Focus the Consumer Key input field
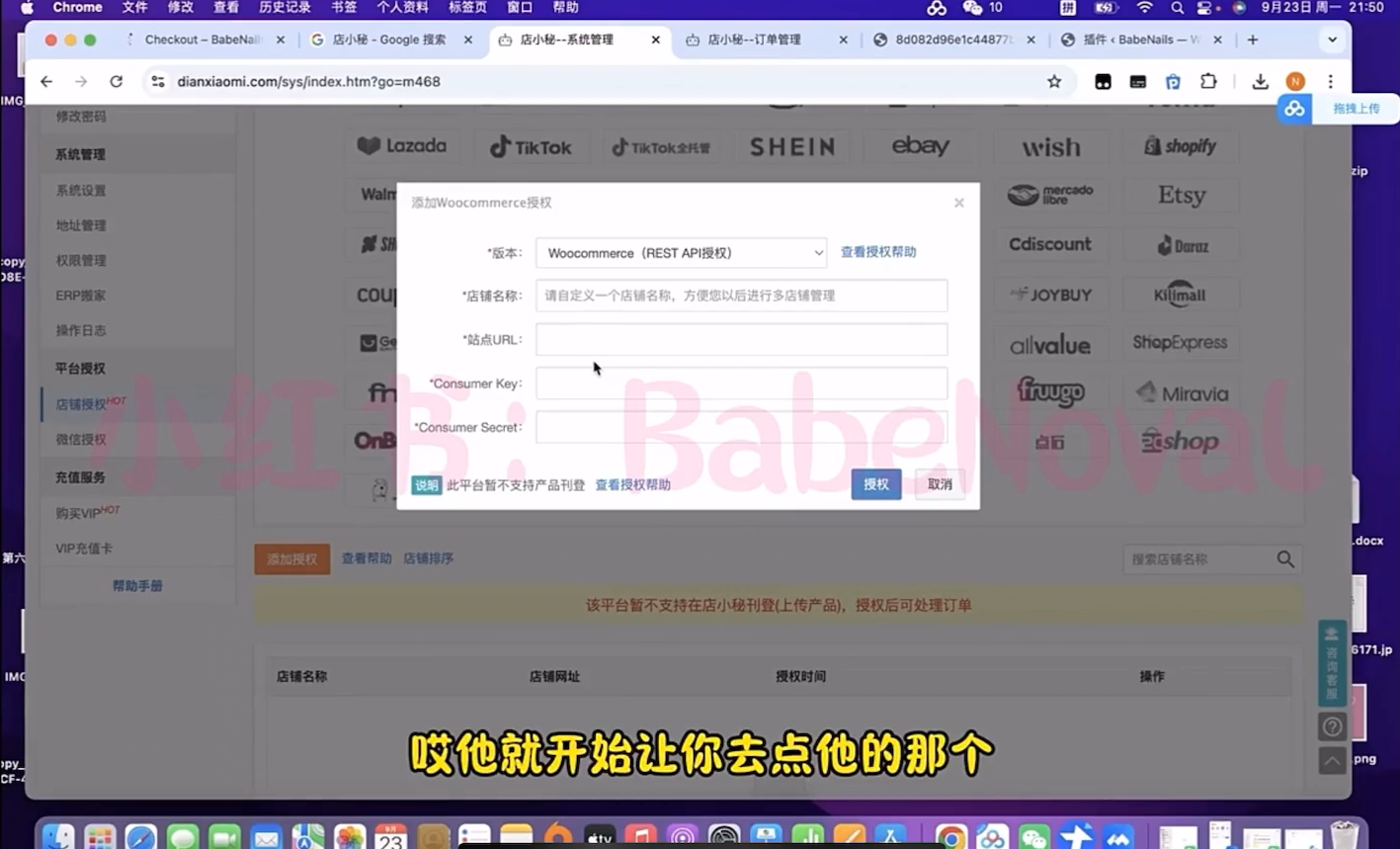This screenshot has height=849, width=1400. (741, 383)
